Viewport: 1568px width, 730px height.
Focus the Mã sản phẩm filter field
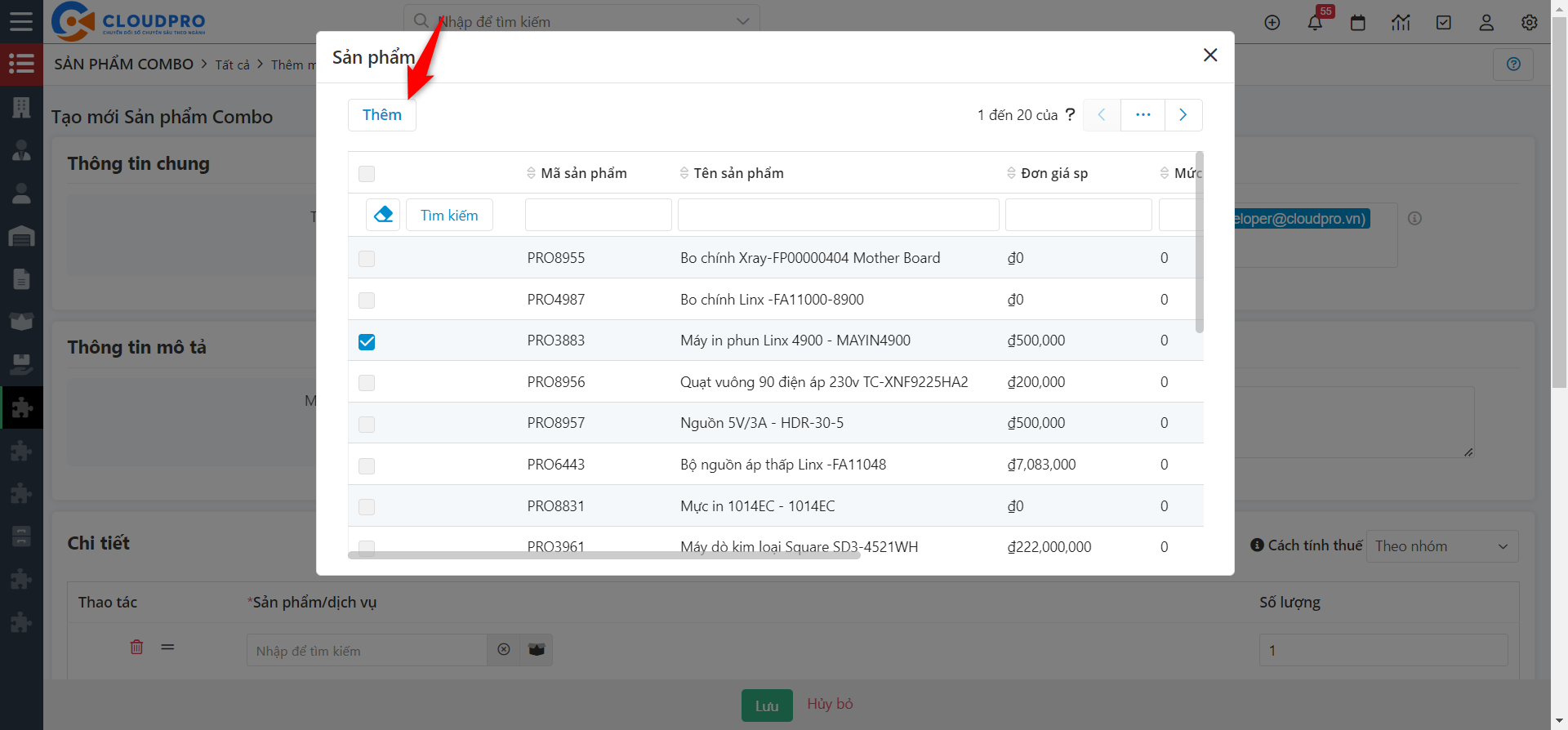point(599,215)
